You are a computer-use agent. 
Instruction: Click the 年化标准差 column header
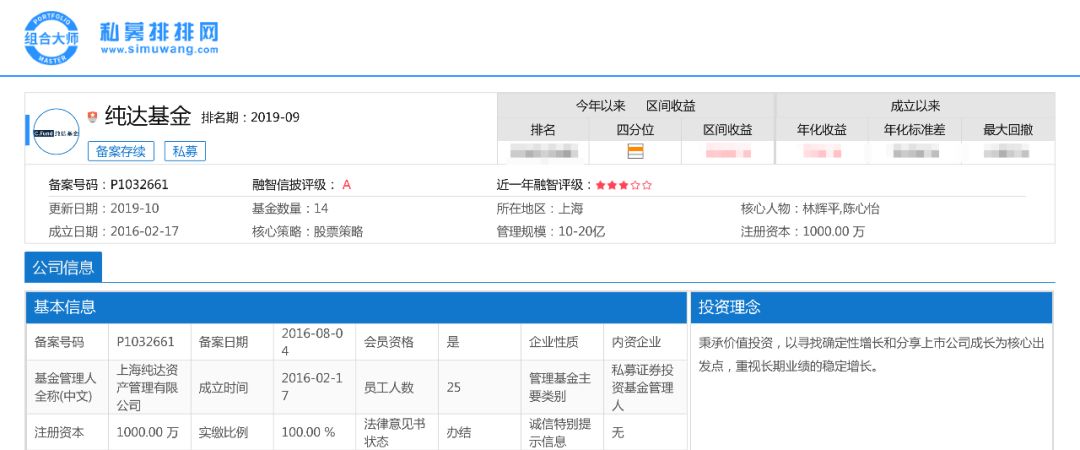[915, 130]
